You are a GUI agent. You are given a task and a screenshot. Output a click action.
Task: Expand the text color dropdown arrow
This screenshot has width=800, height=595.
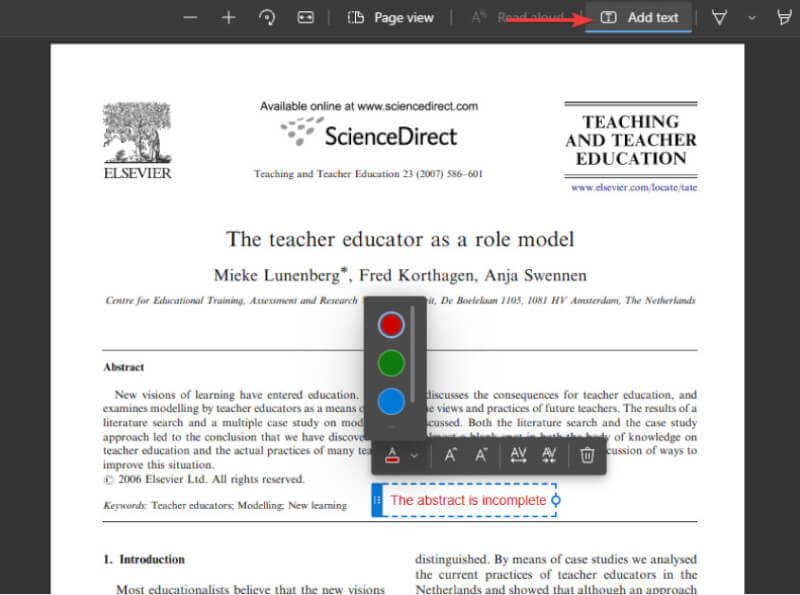415,455
